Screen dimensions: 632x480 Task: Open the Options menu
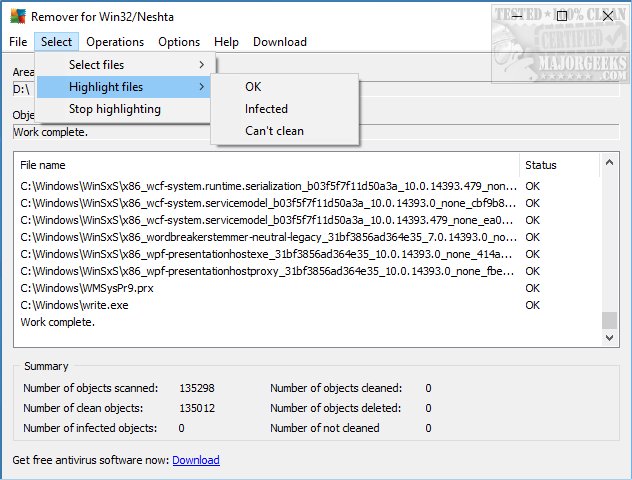[x=179, y=42]
